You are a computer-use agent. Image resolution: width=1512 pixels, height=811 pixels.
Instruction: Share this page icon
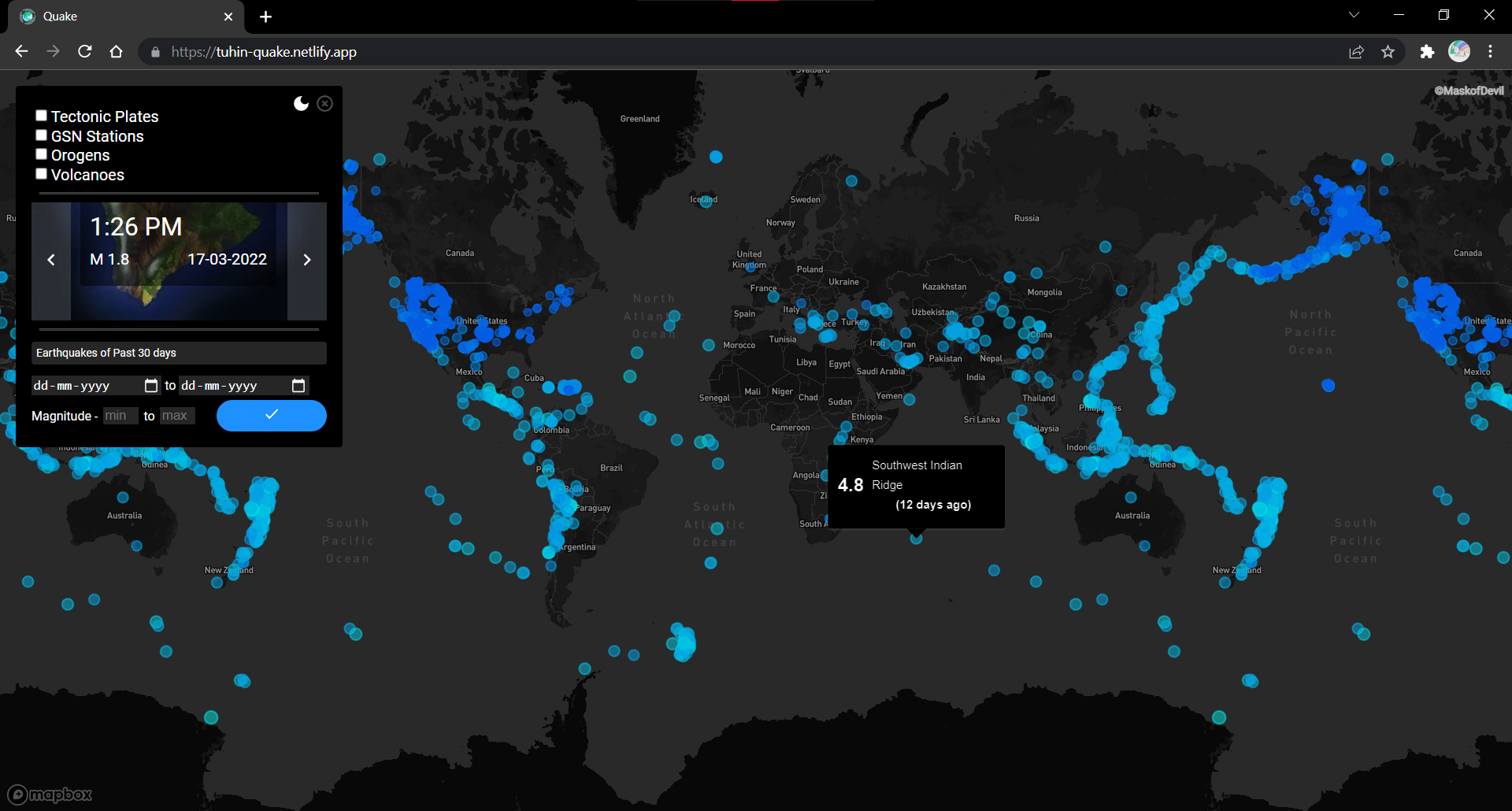pyautogui.click(x=1356, y=52)
